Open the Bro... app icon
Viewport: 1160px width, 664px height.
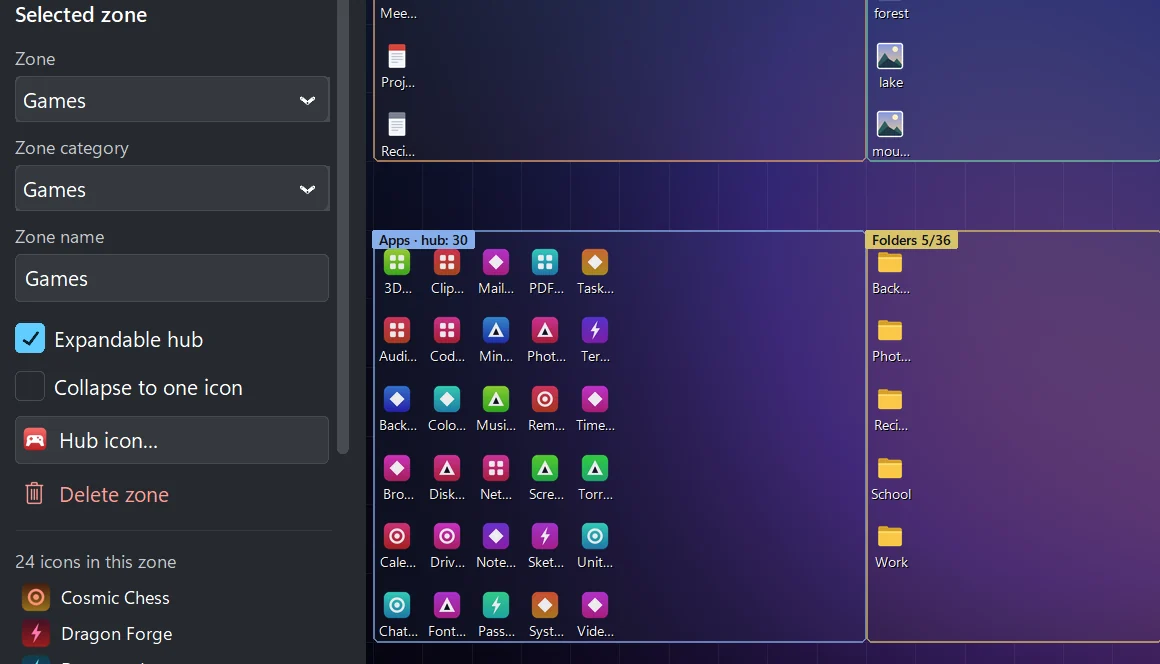[397, 468]
